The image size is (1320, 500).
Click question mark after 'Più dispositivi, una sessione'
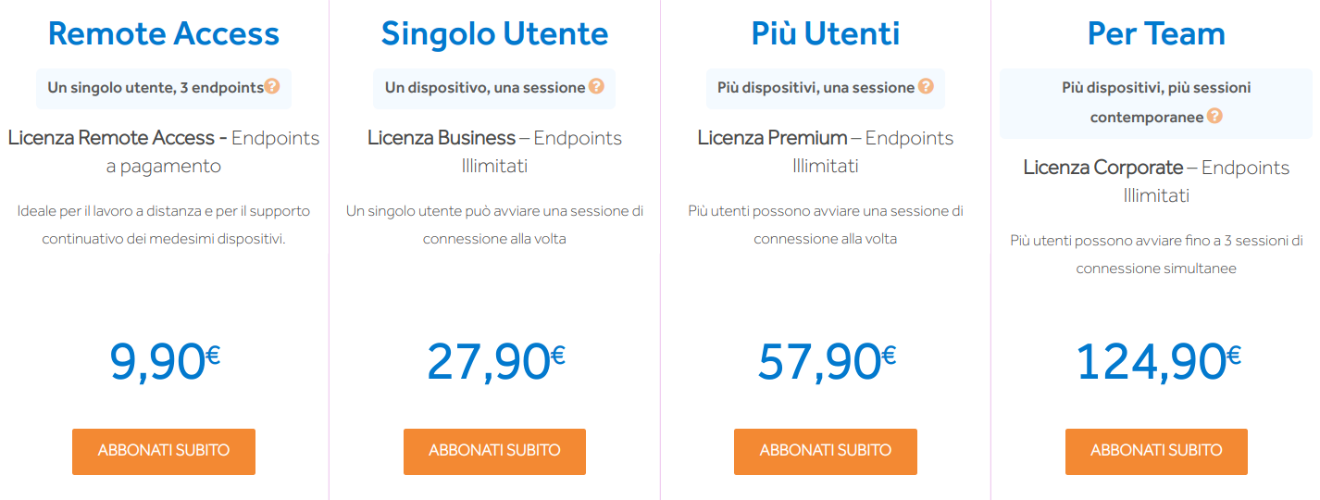click(926, 87)
